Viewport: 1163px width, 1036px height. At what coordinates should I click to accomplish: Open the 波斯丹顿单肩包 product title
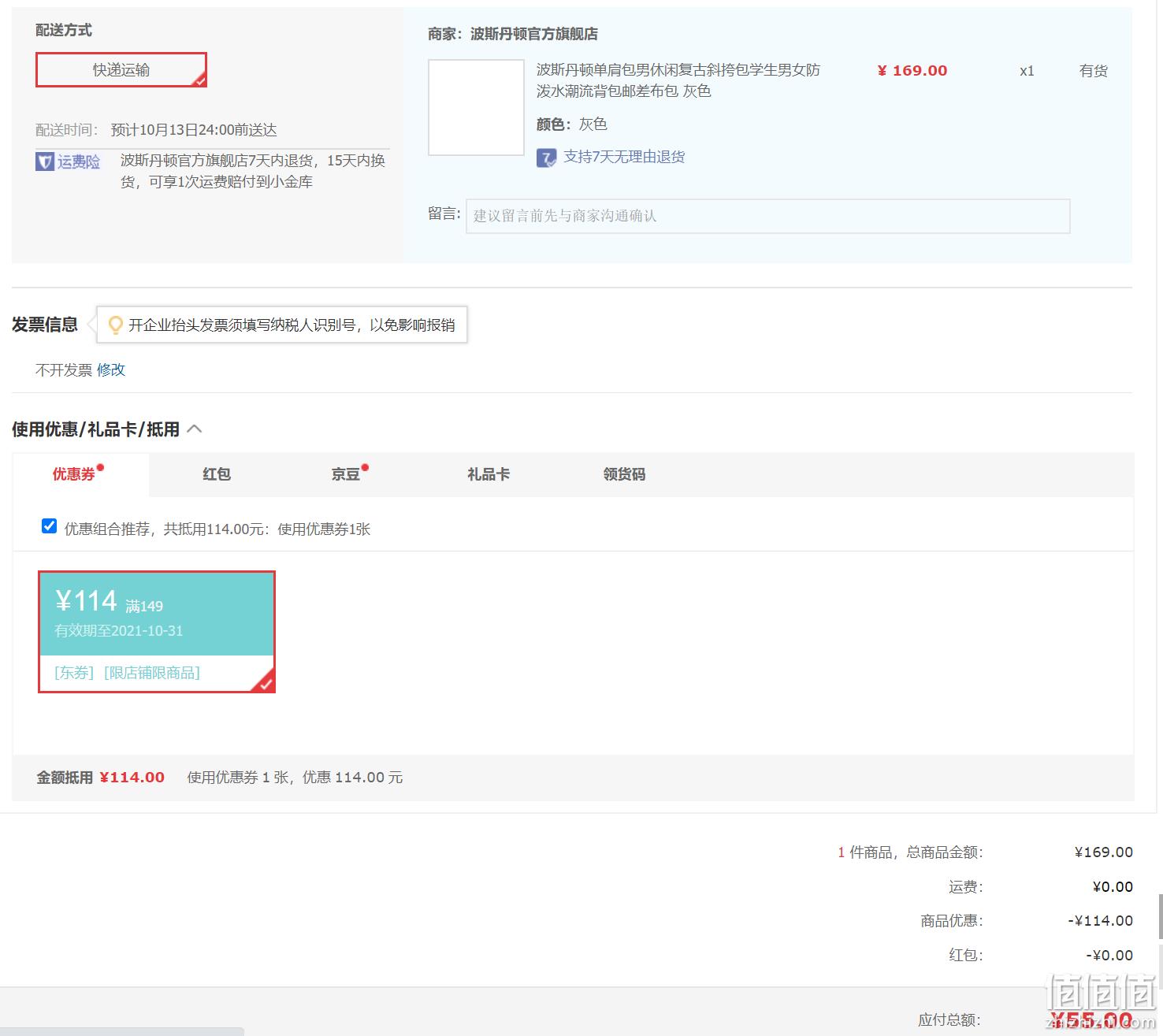coord(678,80)
